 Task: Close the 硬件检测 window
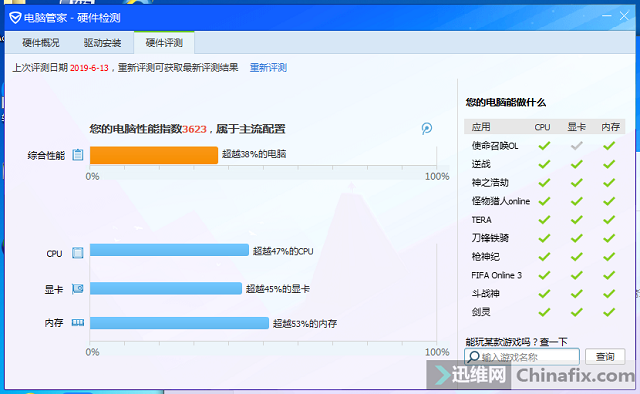pos(624,16)
